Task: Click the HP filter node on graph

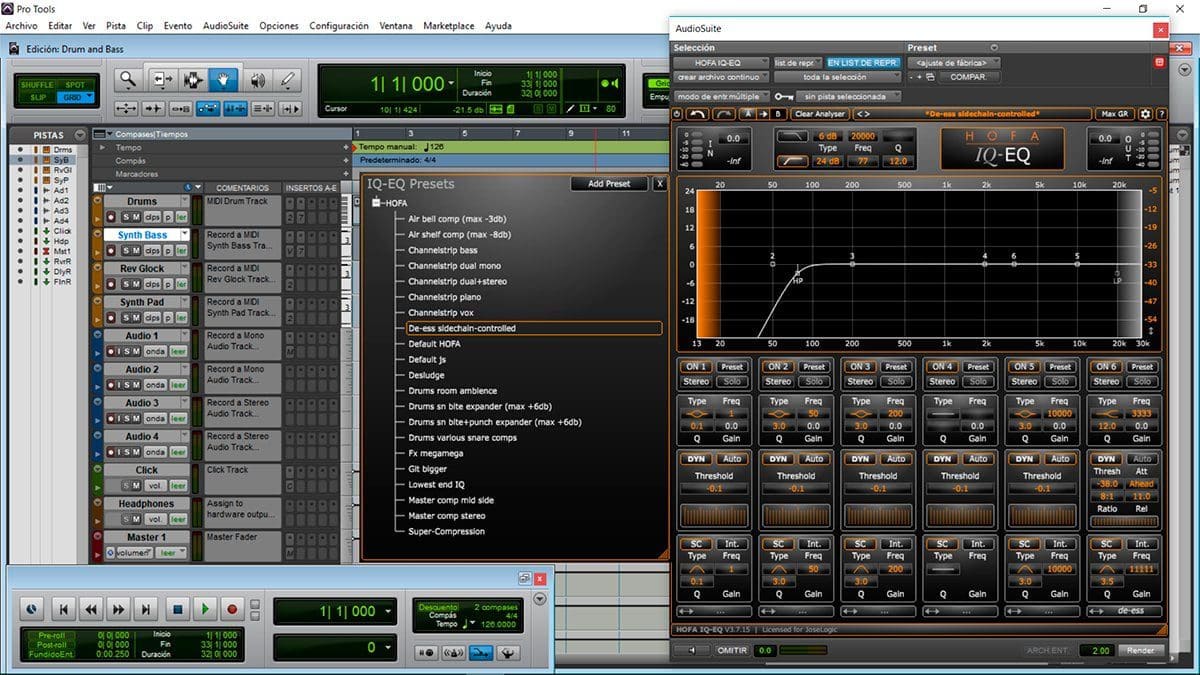Action: coord(798,272)
